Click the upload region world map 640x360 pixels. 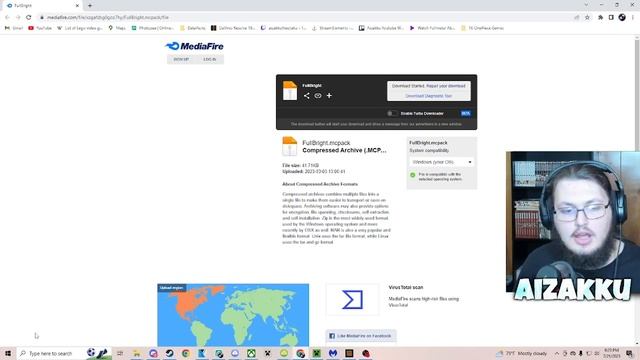point(233,315)
